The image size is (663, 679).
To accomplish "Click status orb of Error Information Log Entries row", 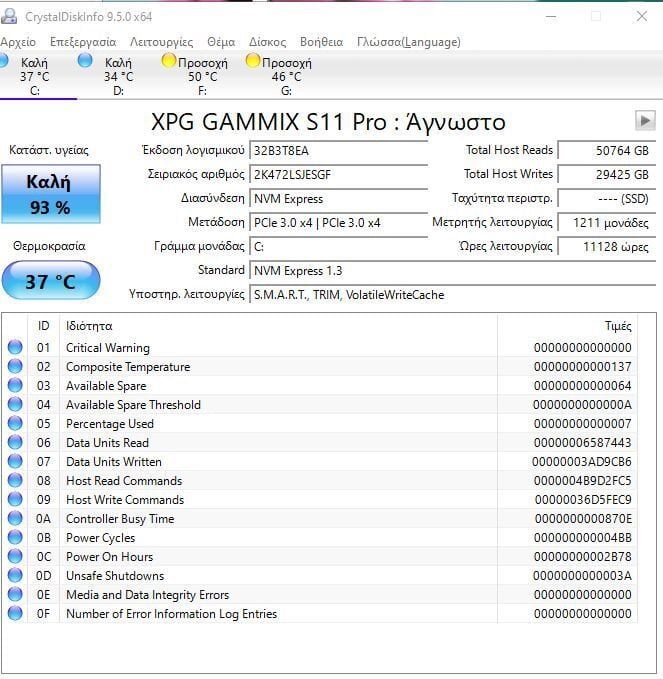I will pos(15,613).
